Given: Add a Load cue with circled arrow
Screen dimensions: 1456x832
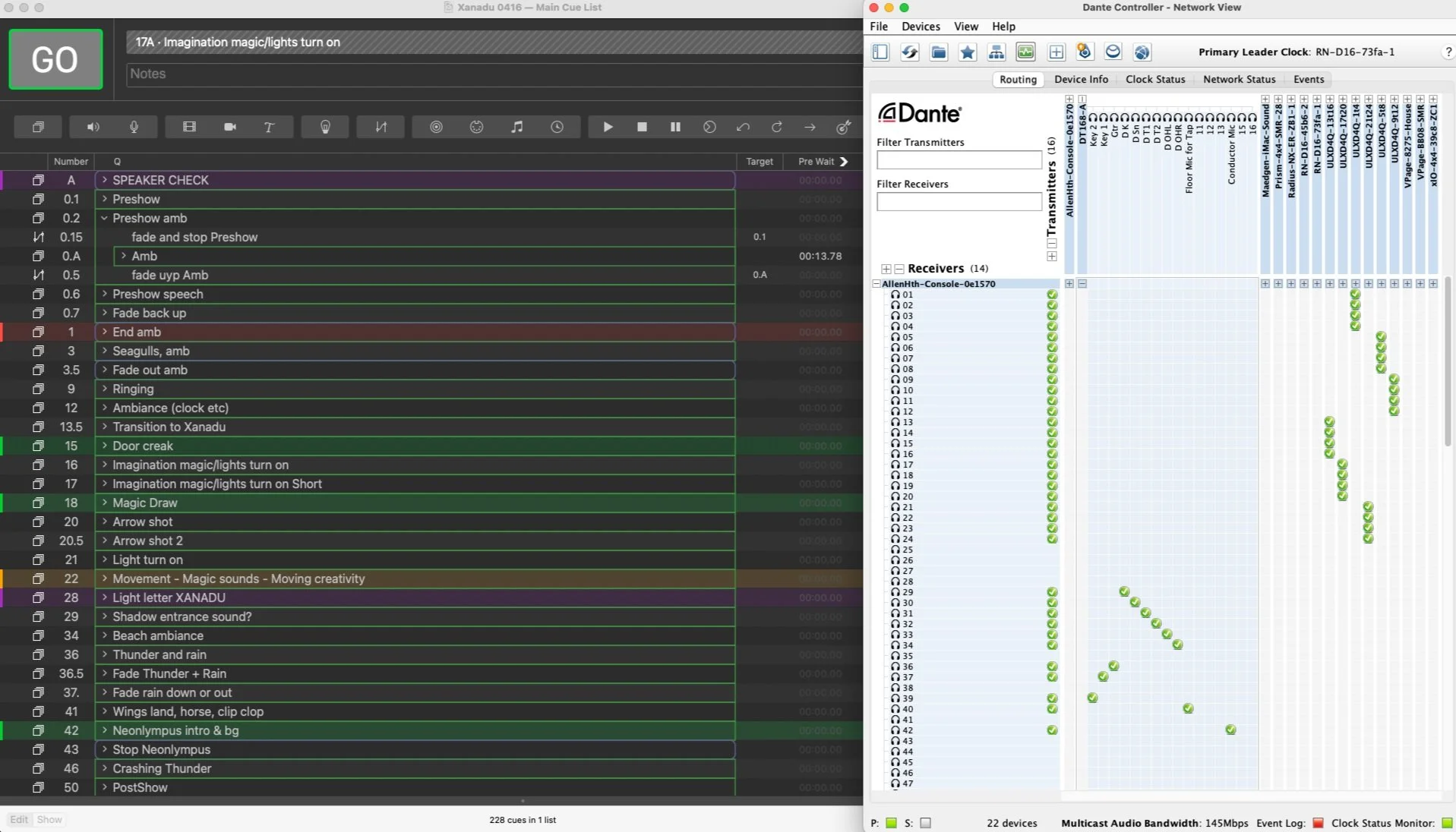Looking at the screenshot, I should (x=709, y=127).
